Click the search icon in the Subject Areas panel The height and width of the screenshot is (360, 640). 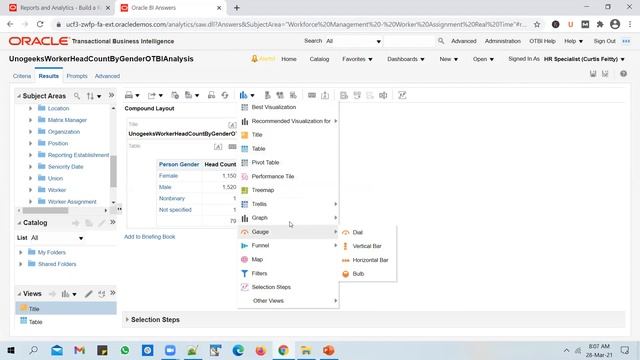tap(77, 96)
